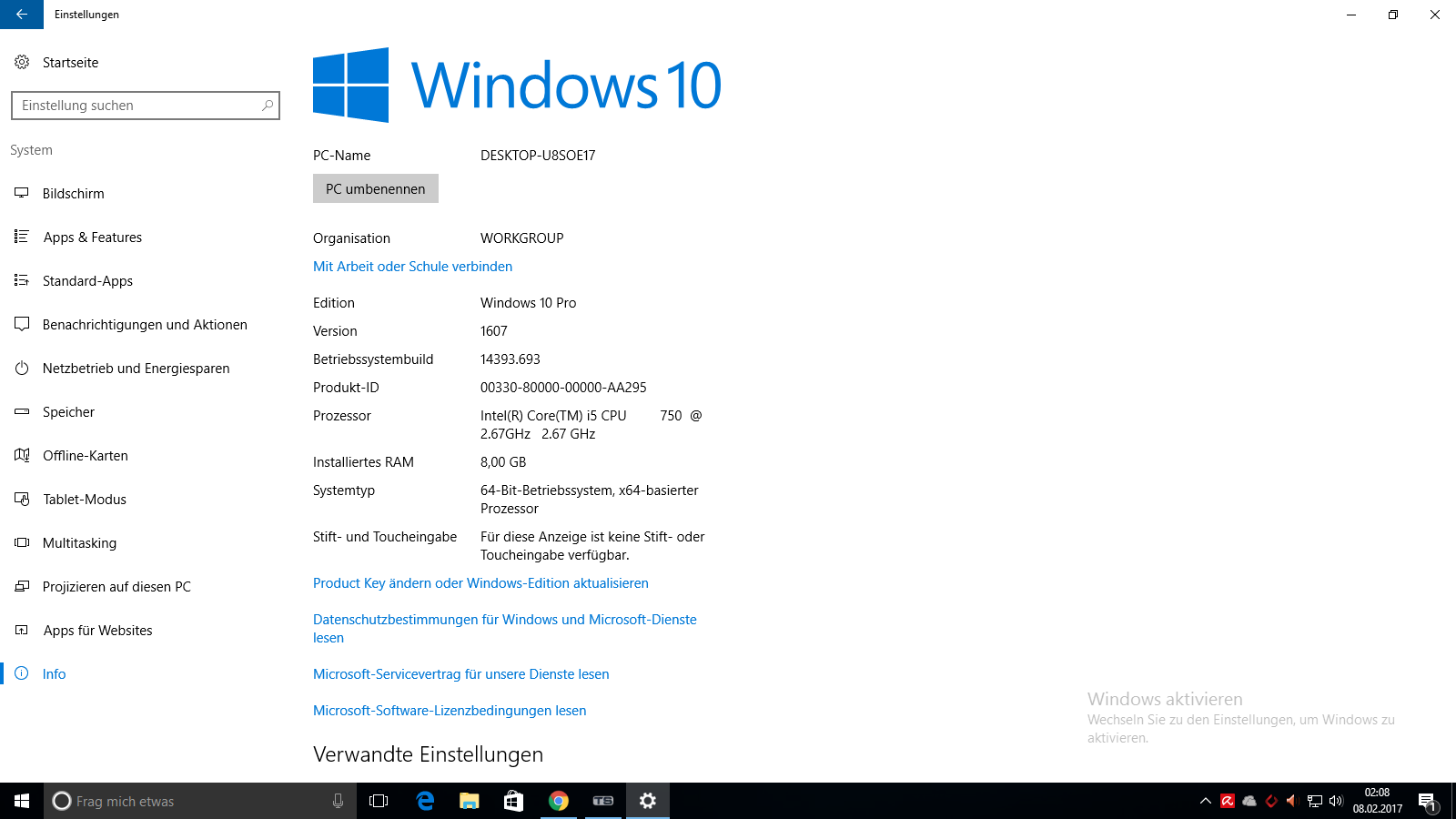This screenshot has width=1456, height=819.
Task: Focus the Einstellung suchen search field
Action: pyautogui.click(x=146, y=106)
